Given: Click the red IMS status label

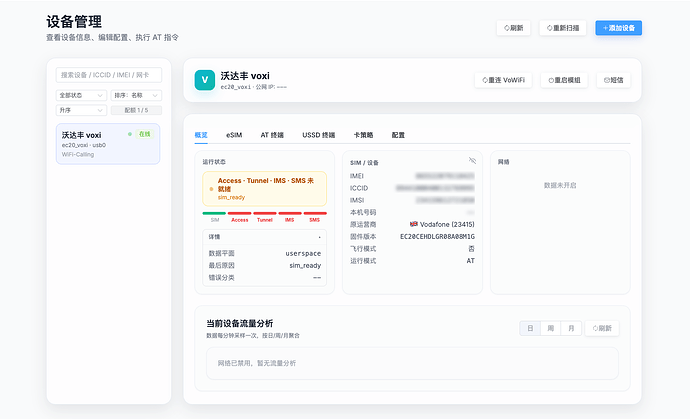Looking at the screenshot, I should (x=289, y=220).
